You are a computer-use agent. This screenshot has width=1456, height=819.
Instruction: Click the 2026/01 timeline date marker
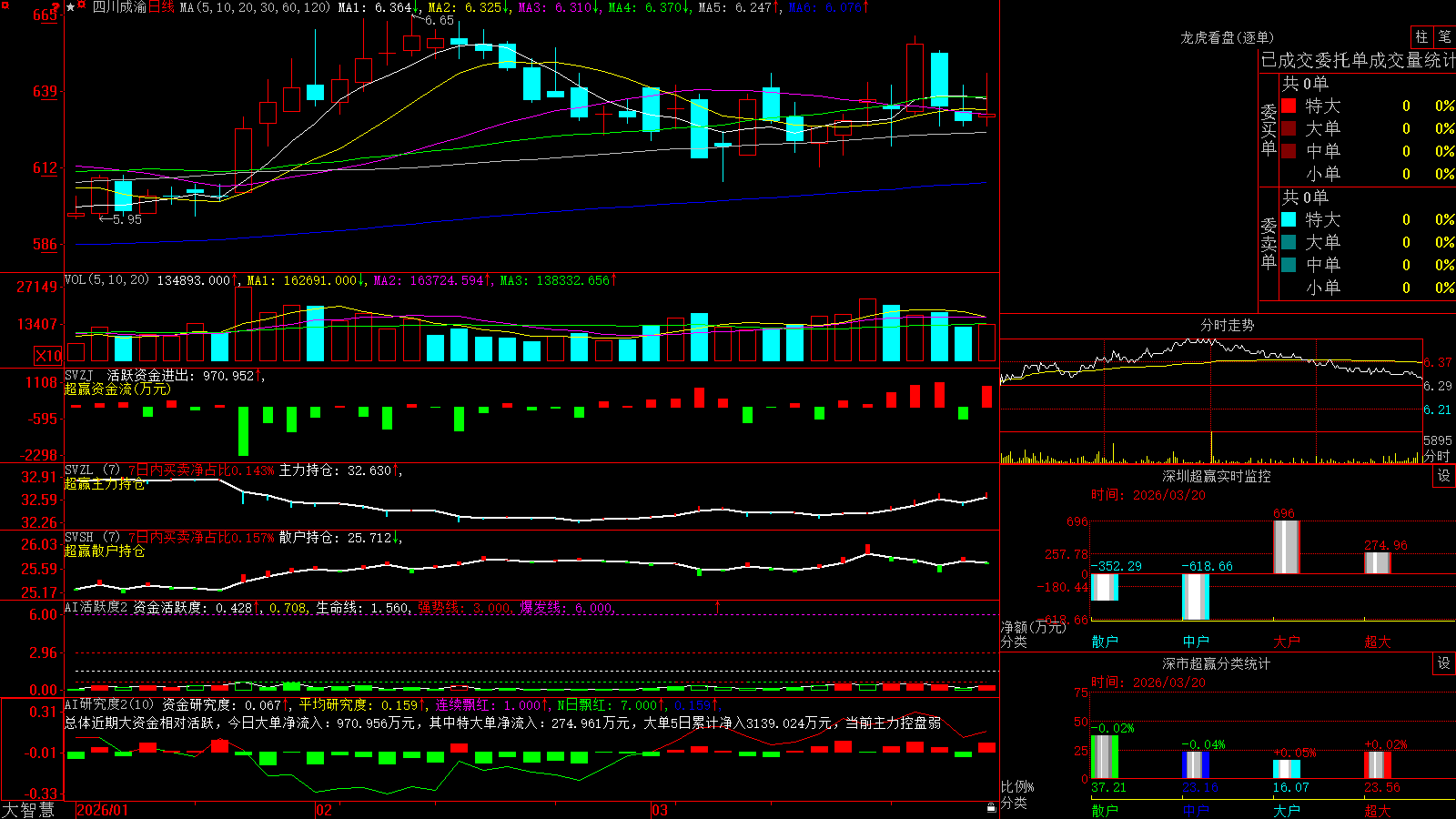[103, 810]
